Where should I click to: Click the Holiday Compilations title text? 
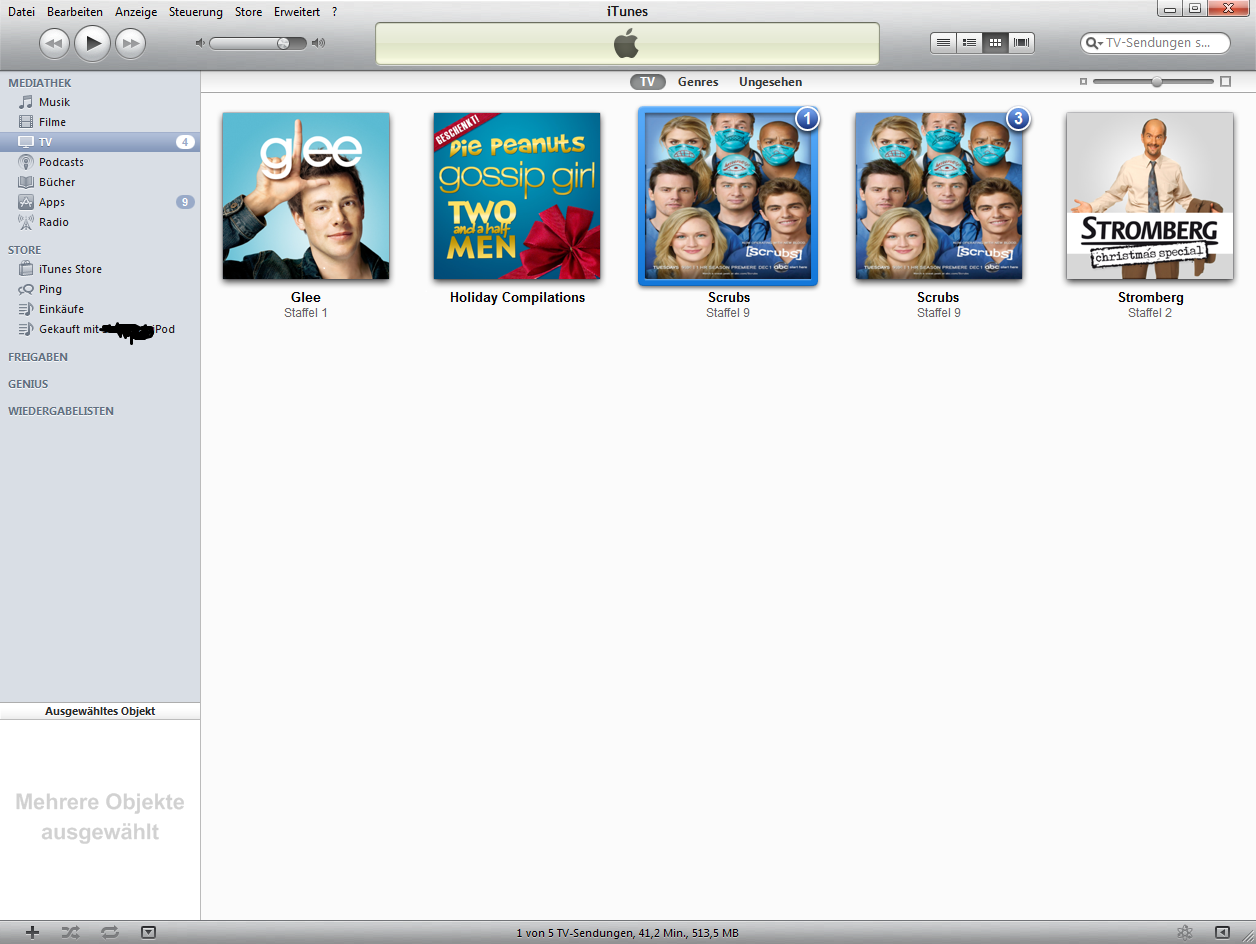tap(517, 297)
